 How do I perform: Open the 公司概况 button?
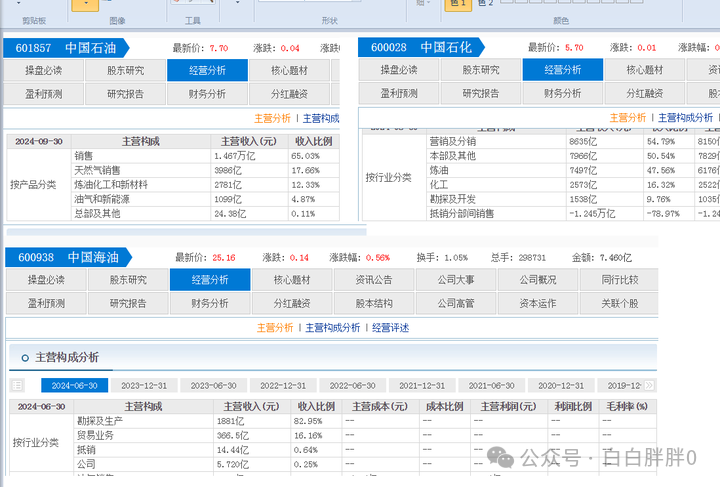click(538, 280)
